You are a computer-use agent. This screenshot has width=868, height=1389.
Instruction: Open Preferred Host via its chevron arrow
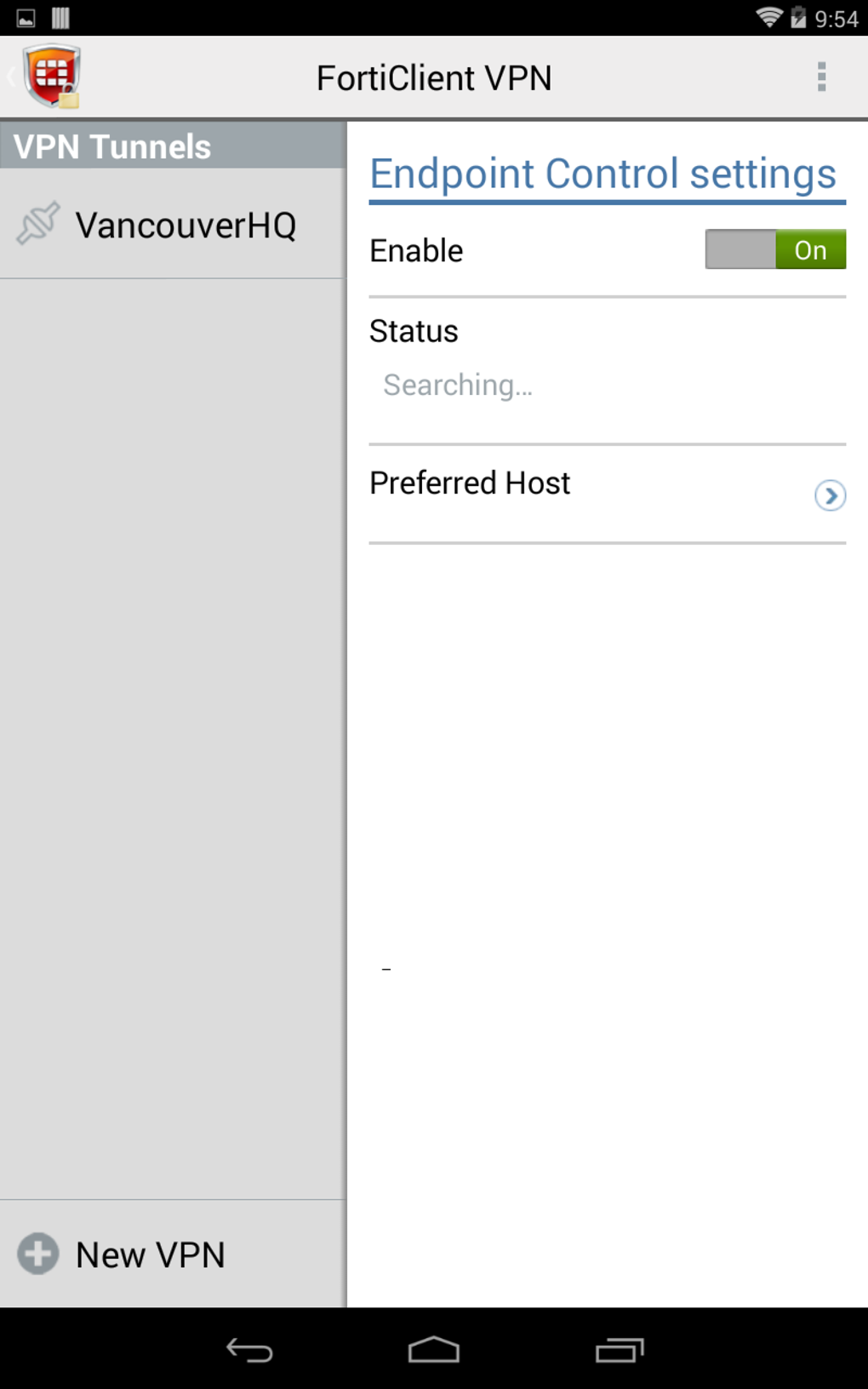(830, 495)
